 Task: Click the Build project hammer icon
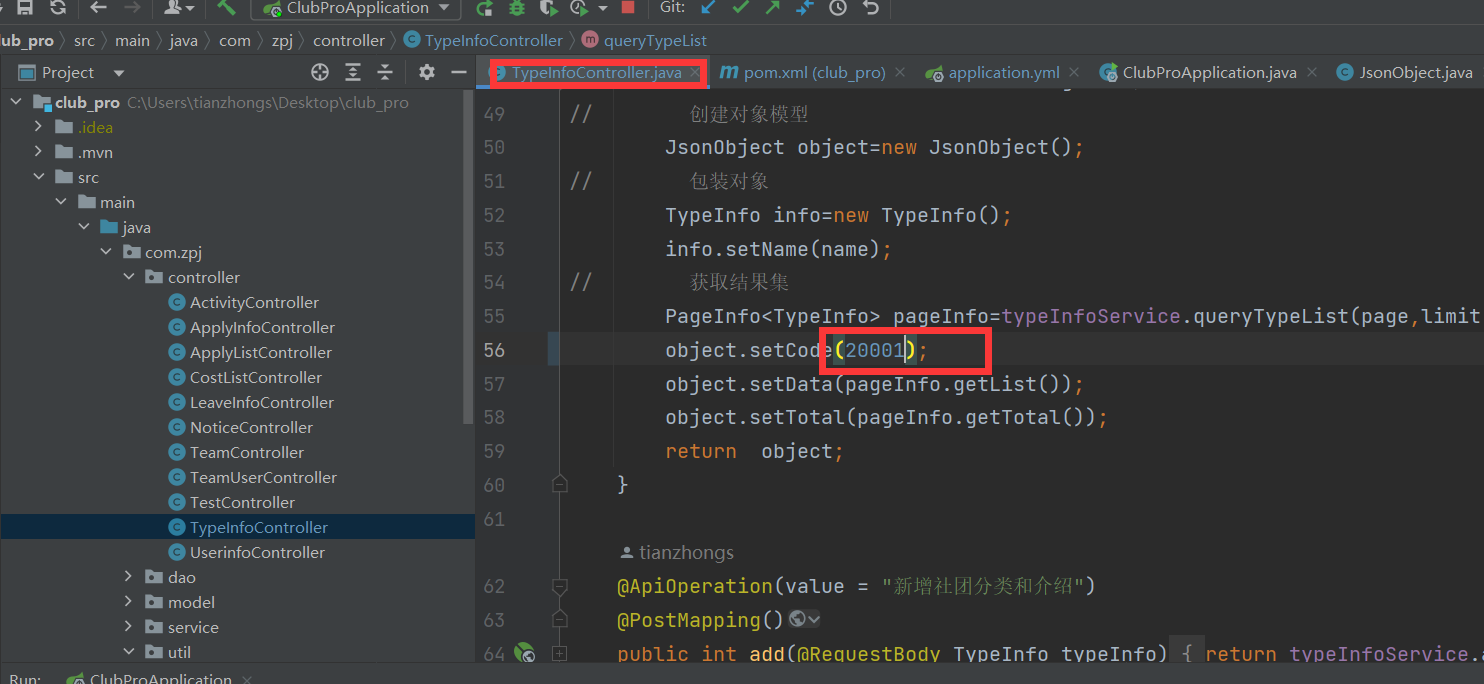click(x=226, y=8)
